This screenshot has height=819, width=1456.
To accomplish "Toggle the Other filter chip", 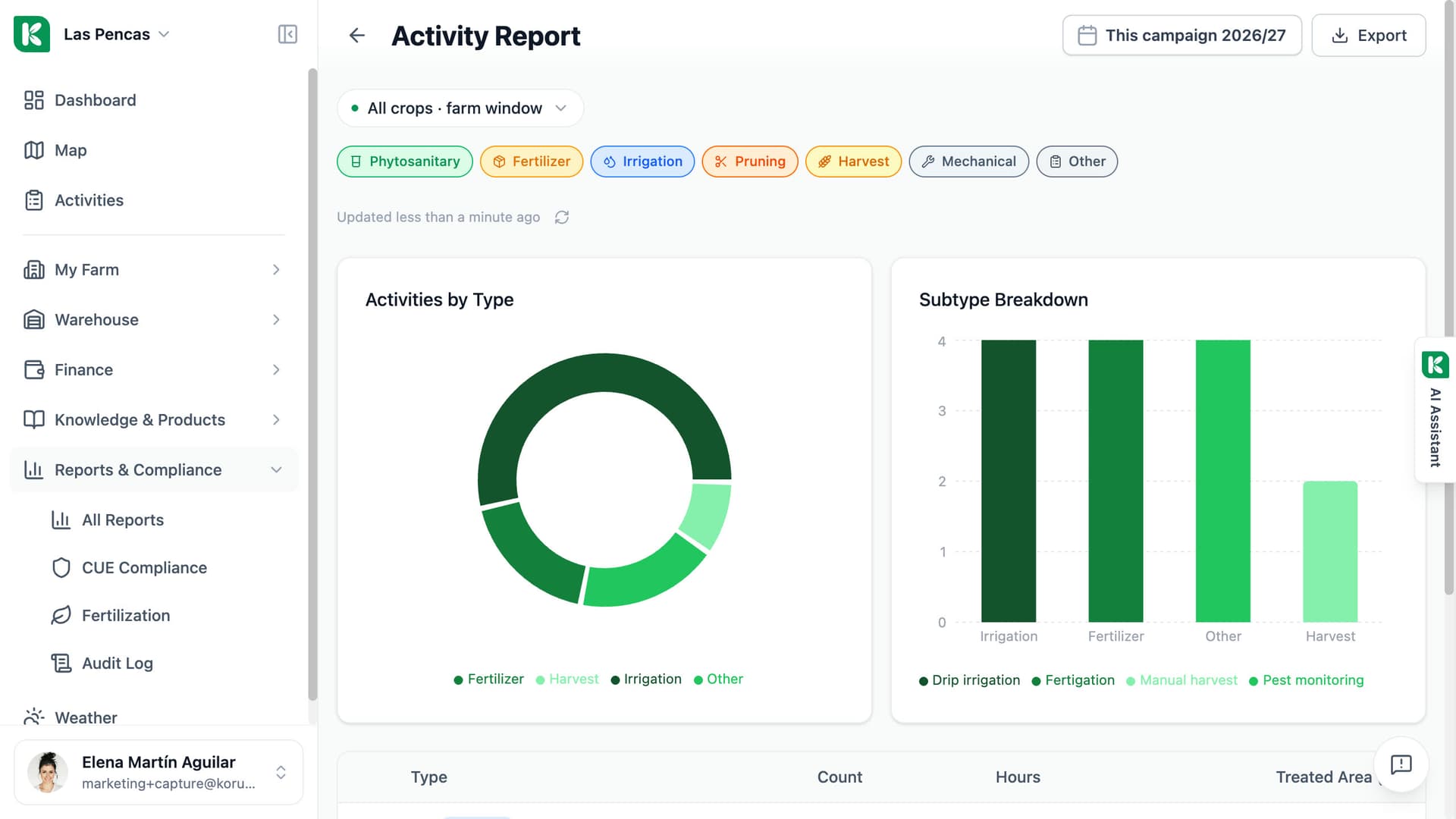I will click(1077, 162).
